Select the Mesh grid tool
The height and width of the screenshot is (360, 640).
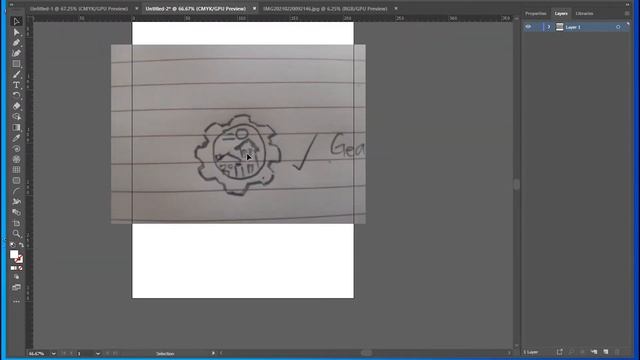click(x=16, y=170)
